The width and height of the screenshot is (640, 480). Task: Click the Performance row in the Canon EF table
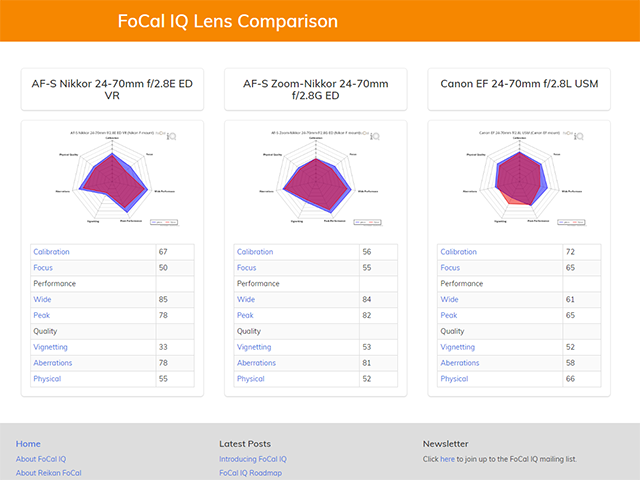click(519, 284)
